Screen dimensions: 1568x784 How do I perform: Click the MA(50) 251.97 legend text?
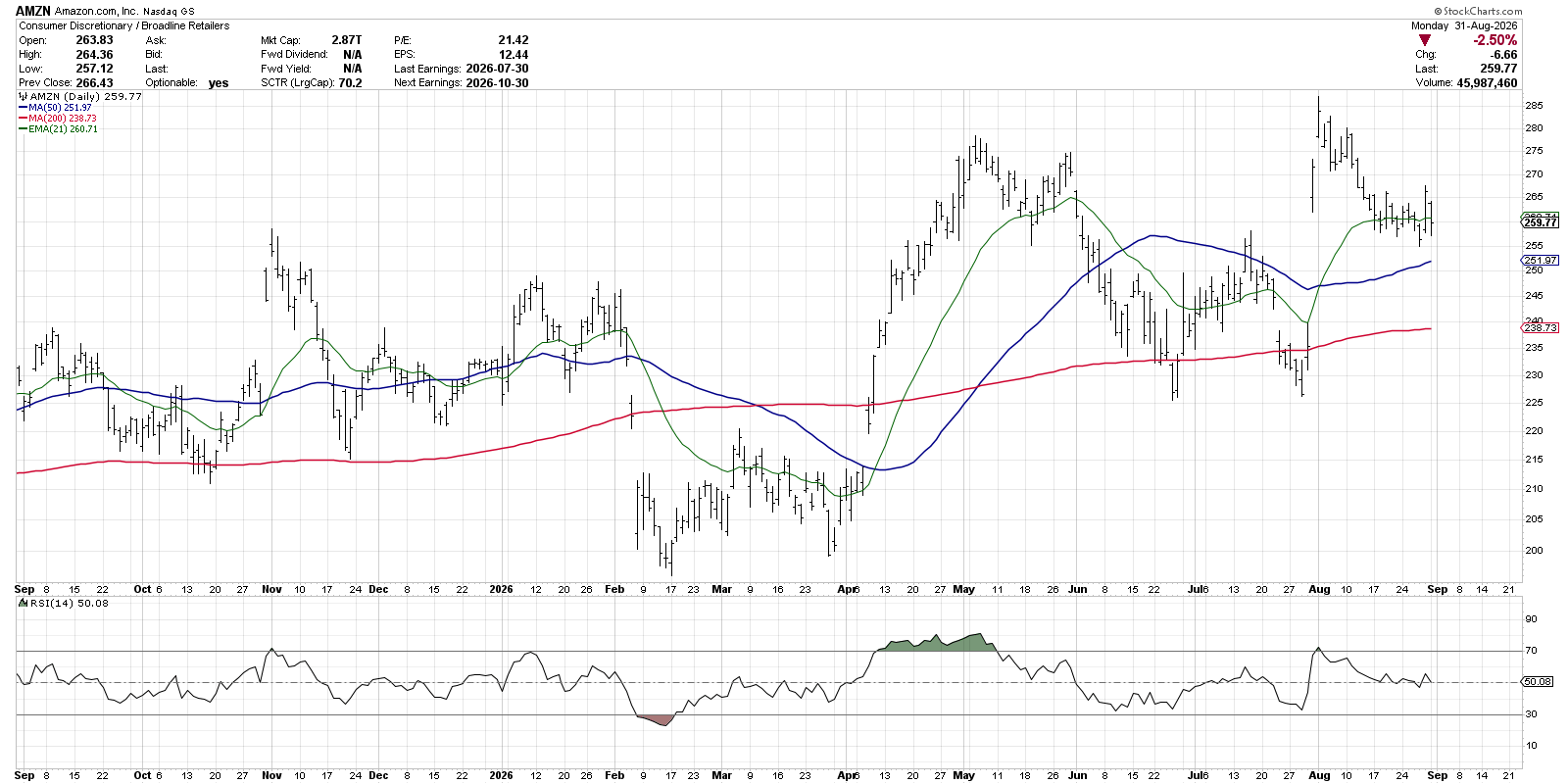[60, 108]
